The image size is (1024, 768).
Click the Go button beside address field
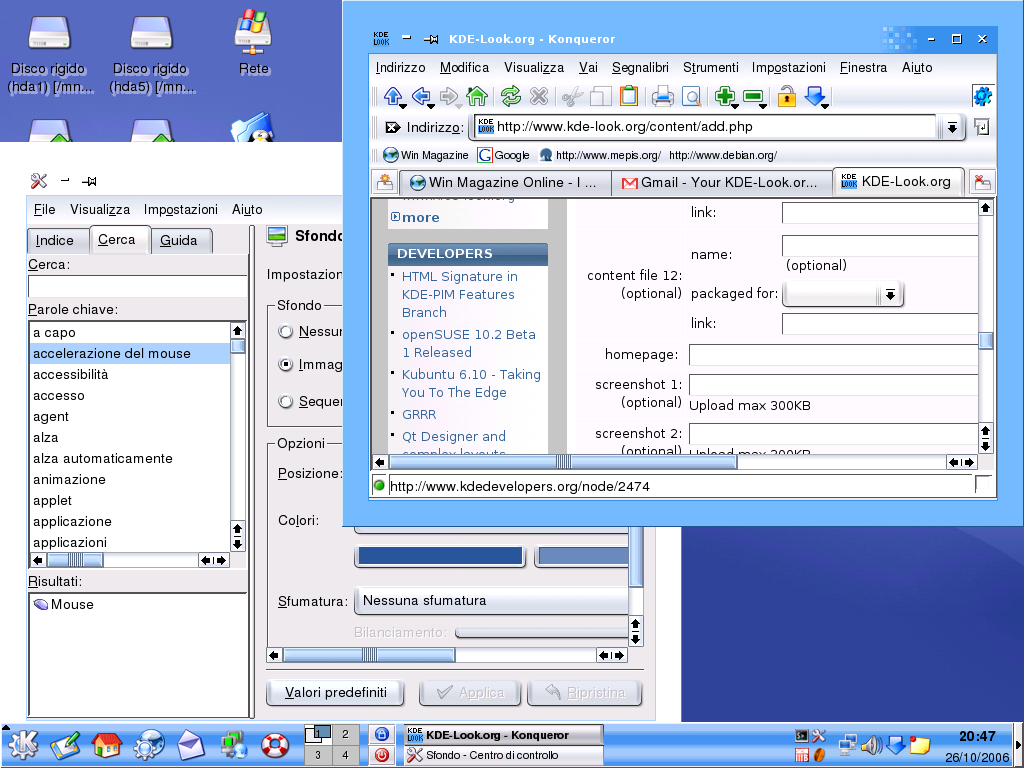[x=982, y=127]
